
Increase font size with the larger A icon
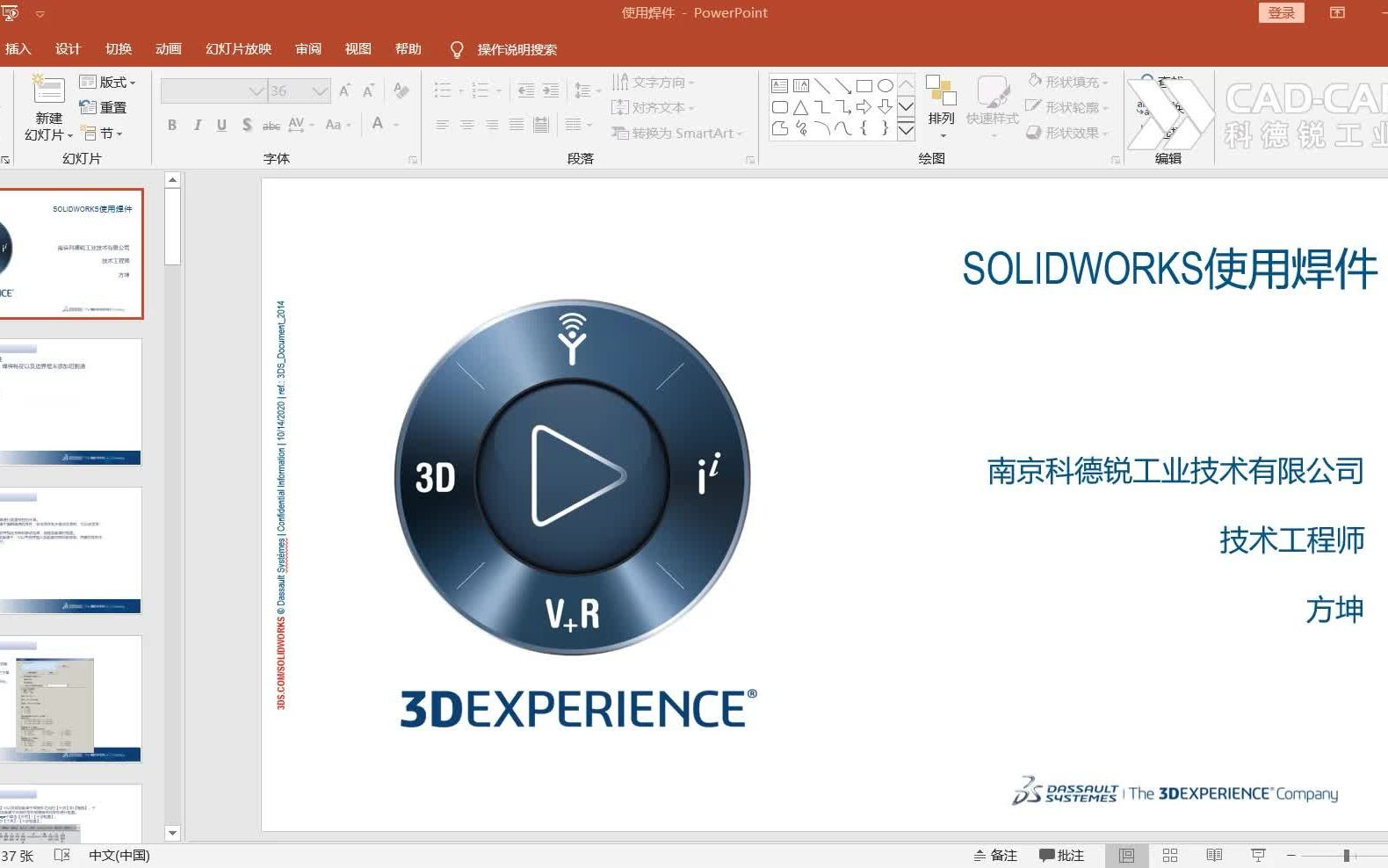pos(345,90)
